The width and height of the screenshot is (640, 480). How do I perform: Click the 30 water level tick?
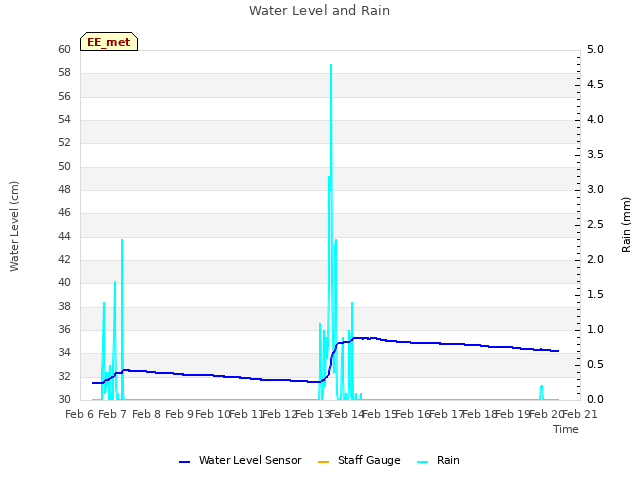[64, 400]
